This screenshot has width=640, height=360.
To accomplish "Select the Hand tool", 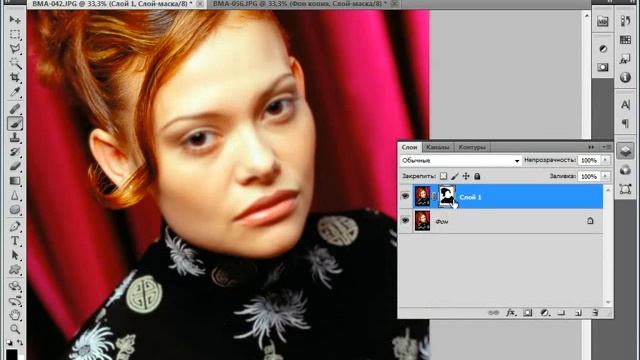I will 15,315.
